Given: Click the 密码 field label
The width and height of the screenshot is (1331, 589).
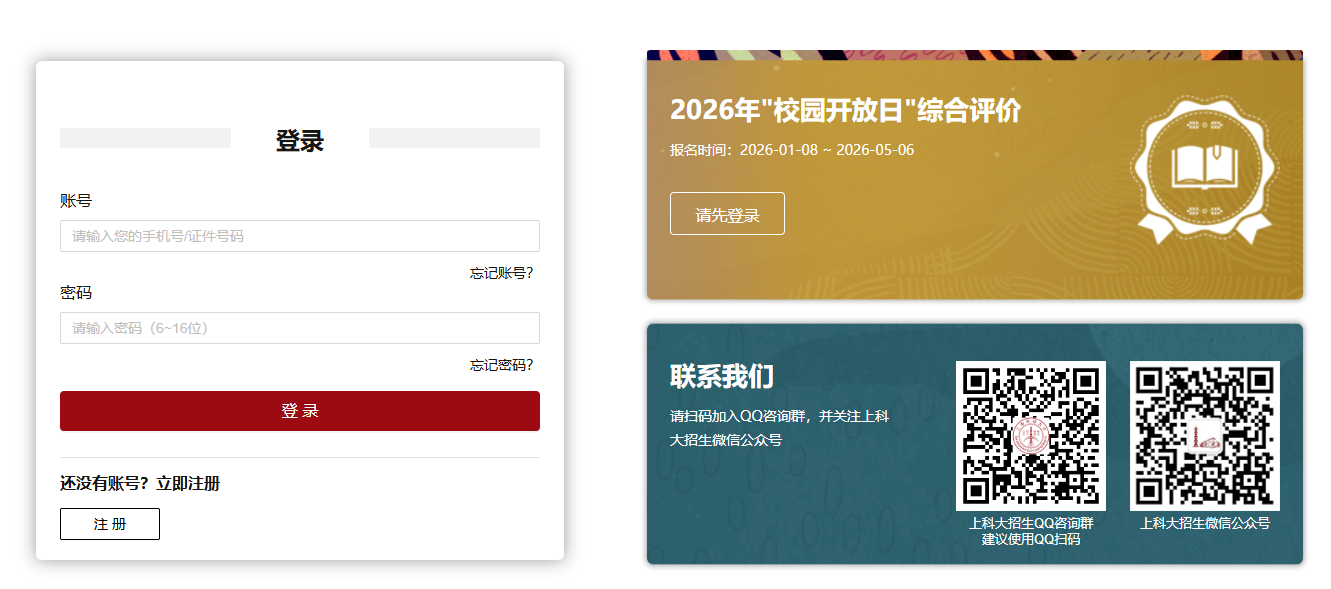Looking at the screenshot, I should pos(76,293).
